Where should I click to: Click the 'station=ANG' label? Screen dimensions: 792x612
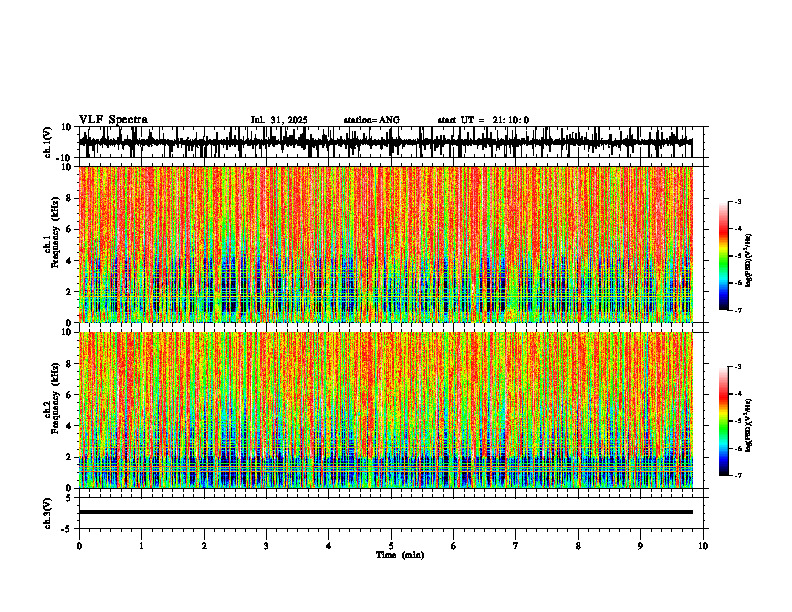[x=372, y=120]
